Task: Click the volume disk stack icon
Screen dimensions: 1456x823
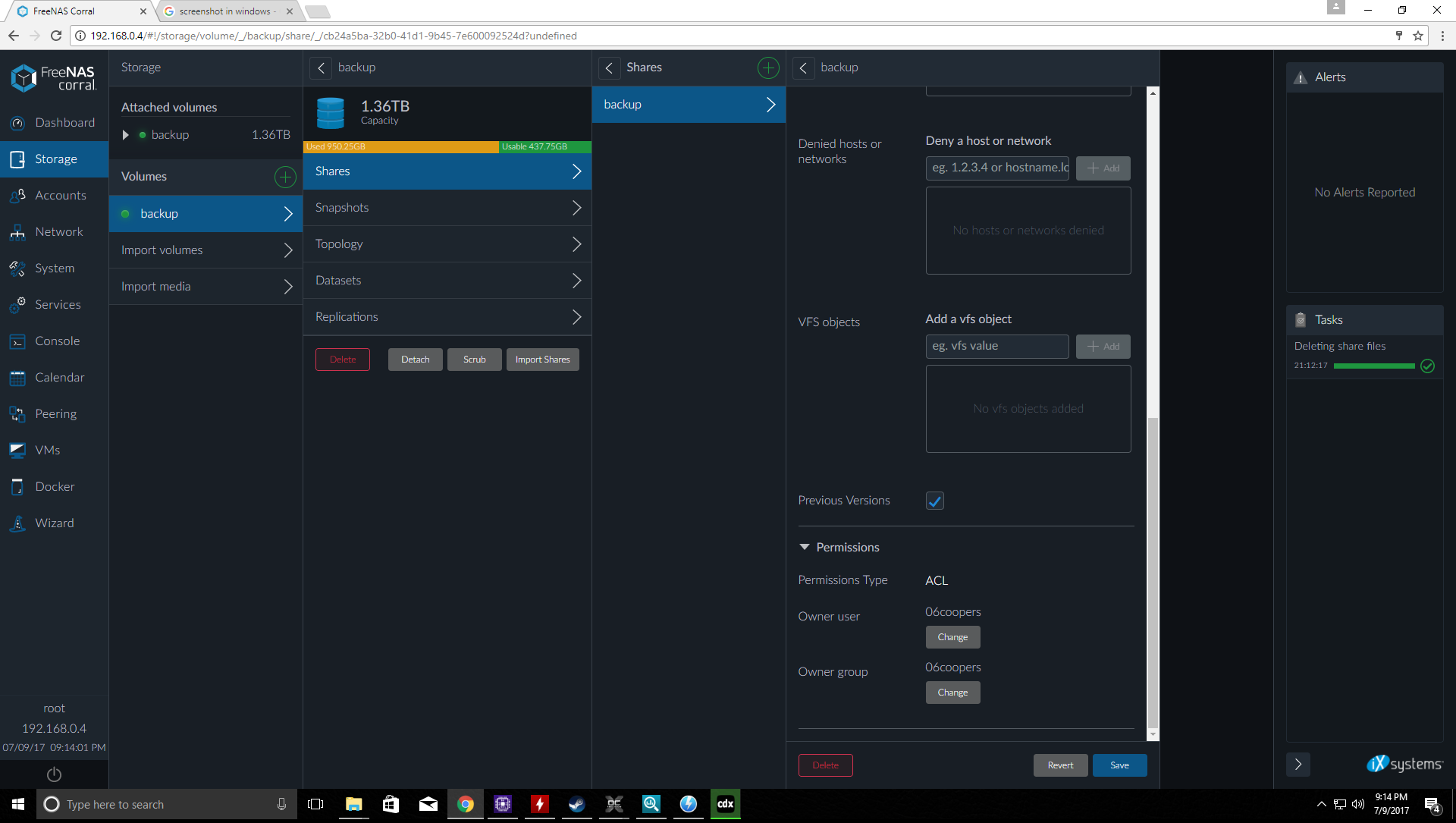Action: coord(330,113)
